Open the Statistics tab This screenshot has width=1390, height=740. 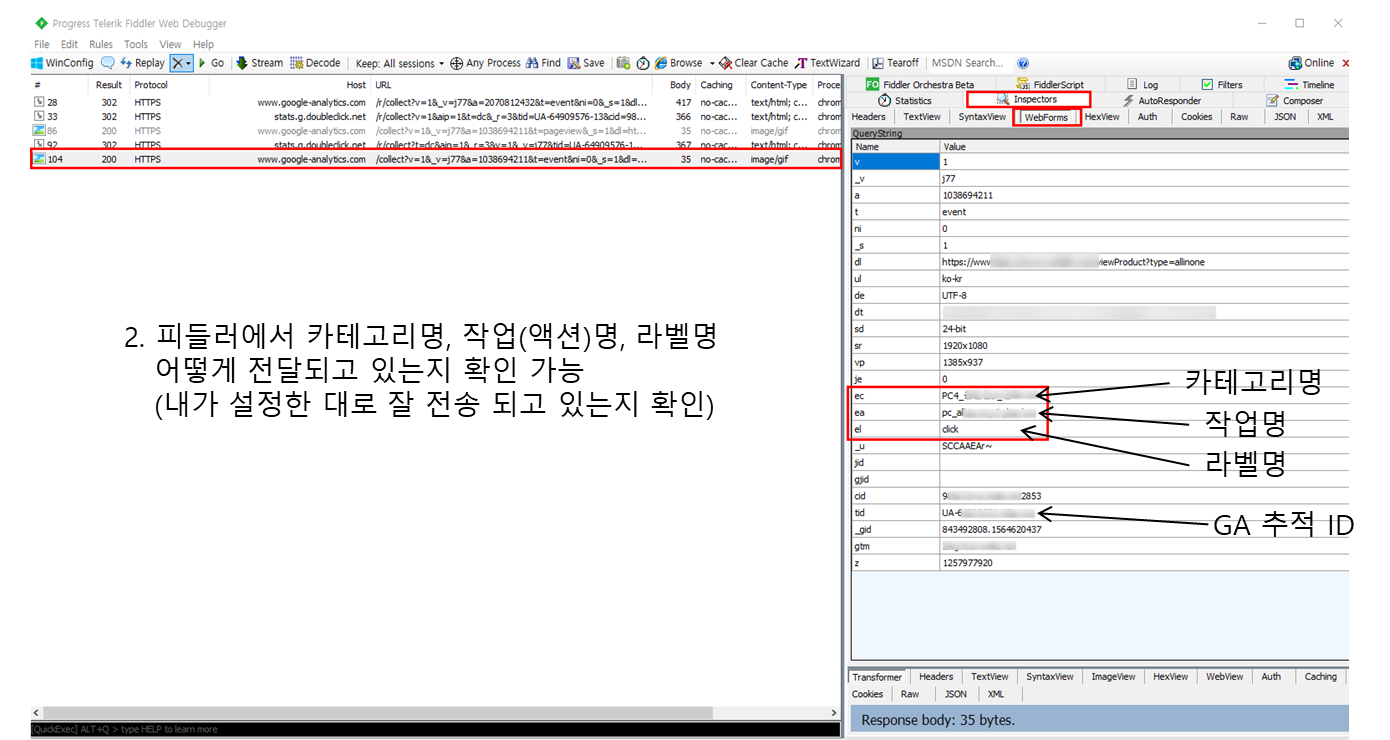[905, 101]
